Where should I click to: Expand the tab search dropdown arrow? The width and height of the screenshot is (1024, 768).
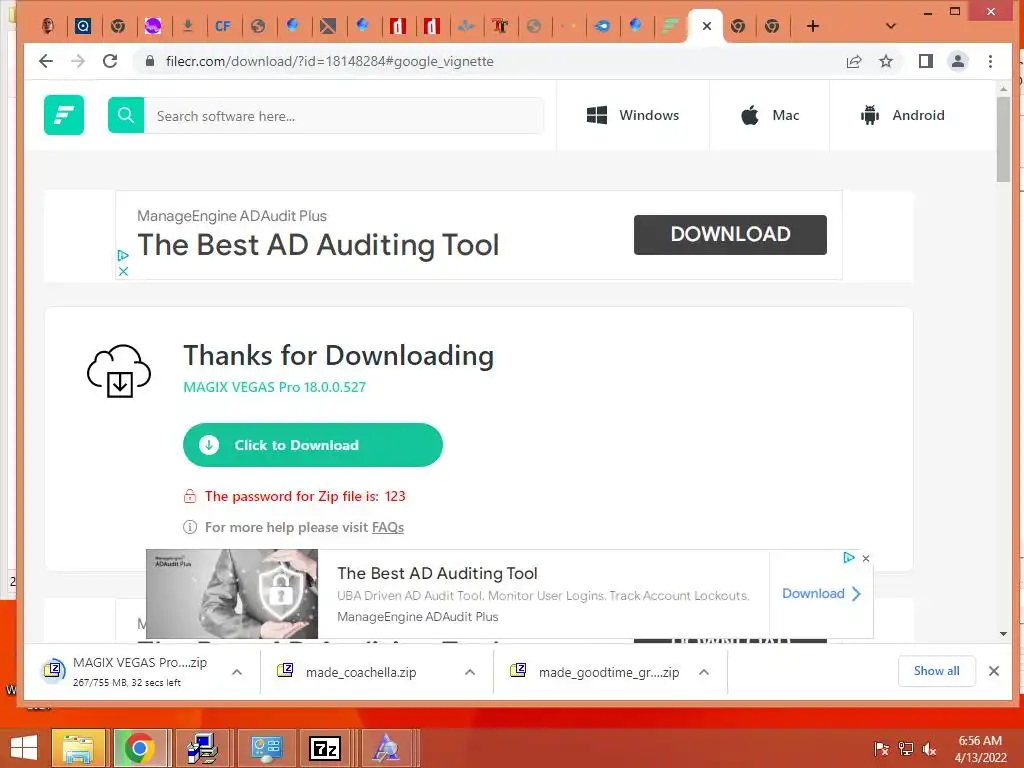click(x=891, y=26)
